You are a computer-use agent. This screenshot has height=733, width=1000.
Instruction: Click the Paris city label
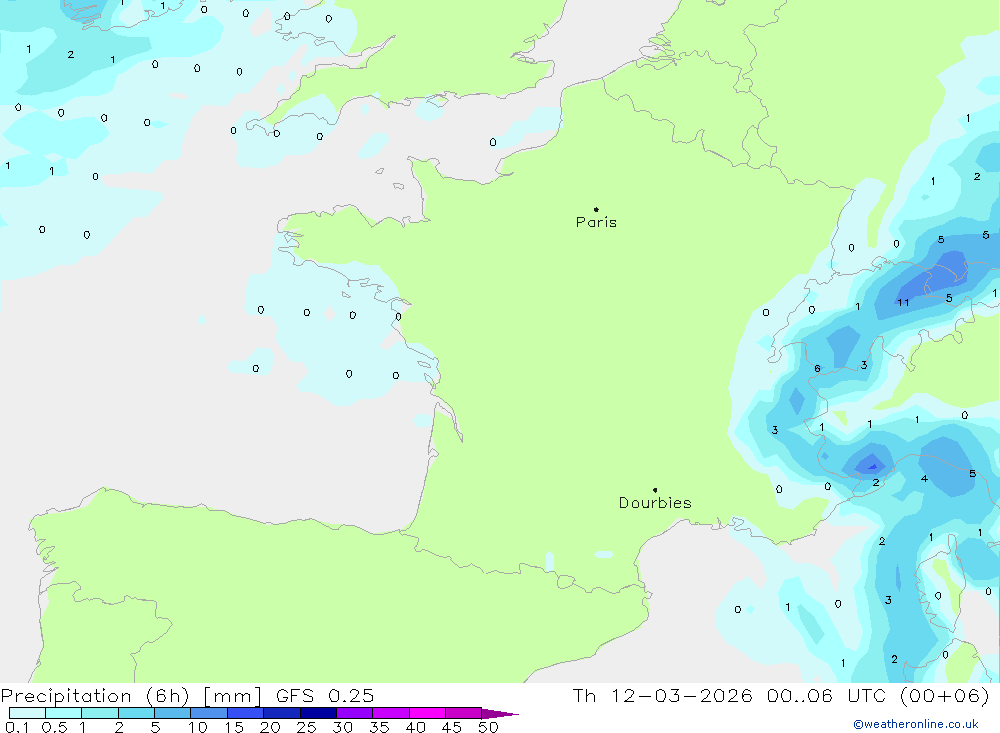tap(596, 222)
